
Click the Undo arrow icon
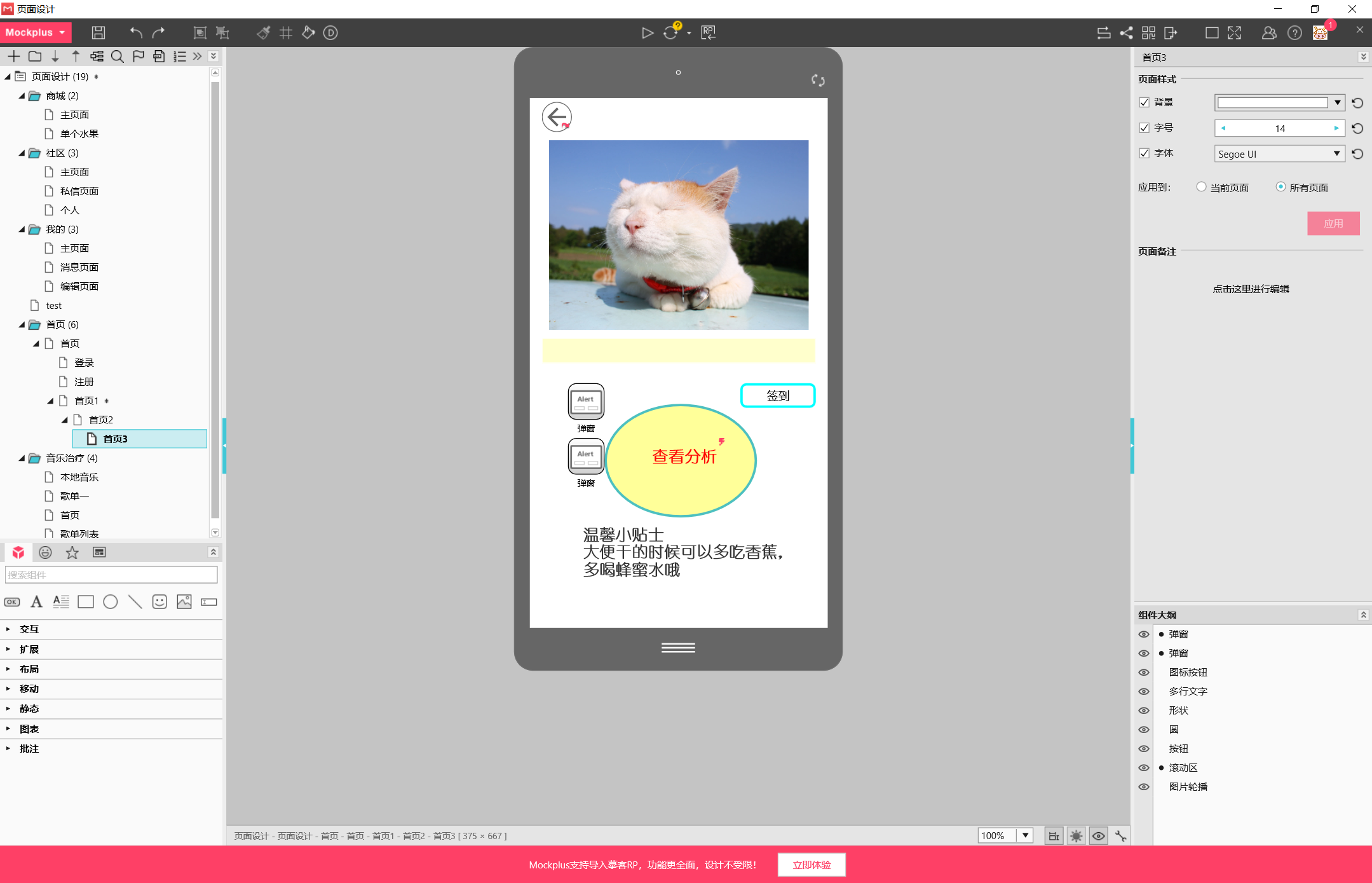pos(135,32)
